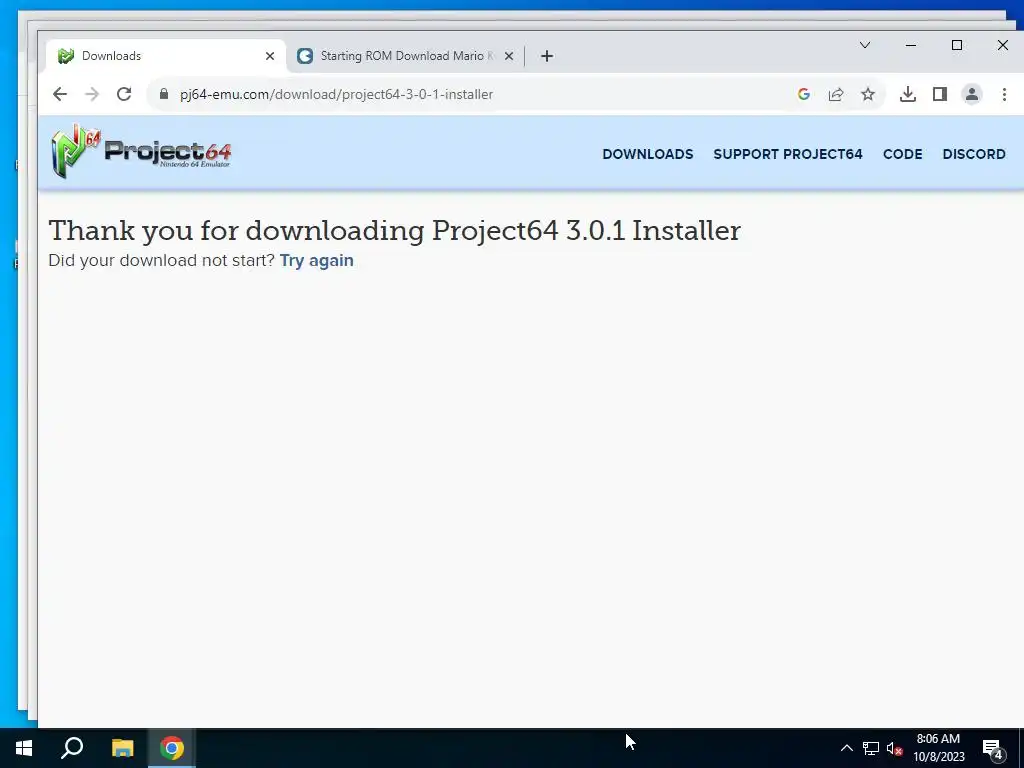
Task: Click the 'Thank you for downloading' heading
Action: 394,231
